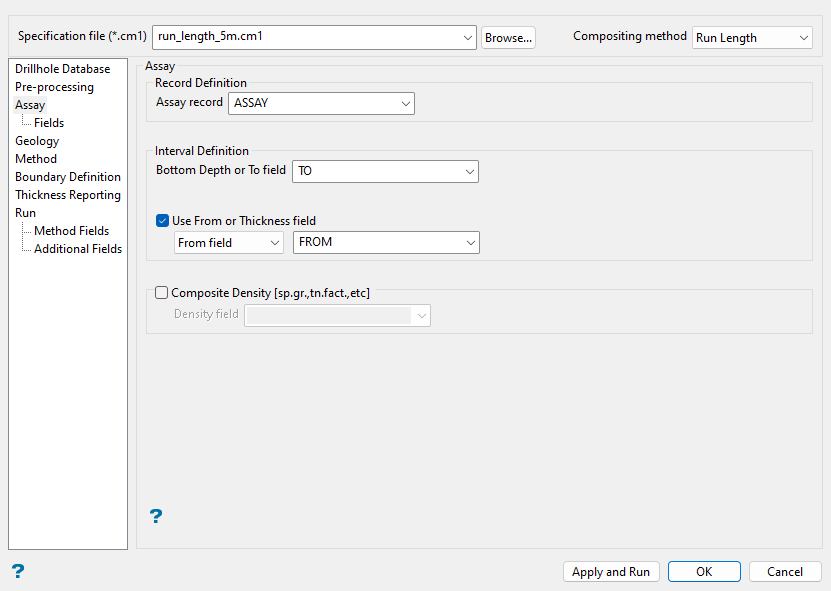
Task: Select Thickness Reporting in the tree
Action: pos(68,195)
